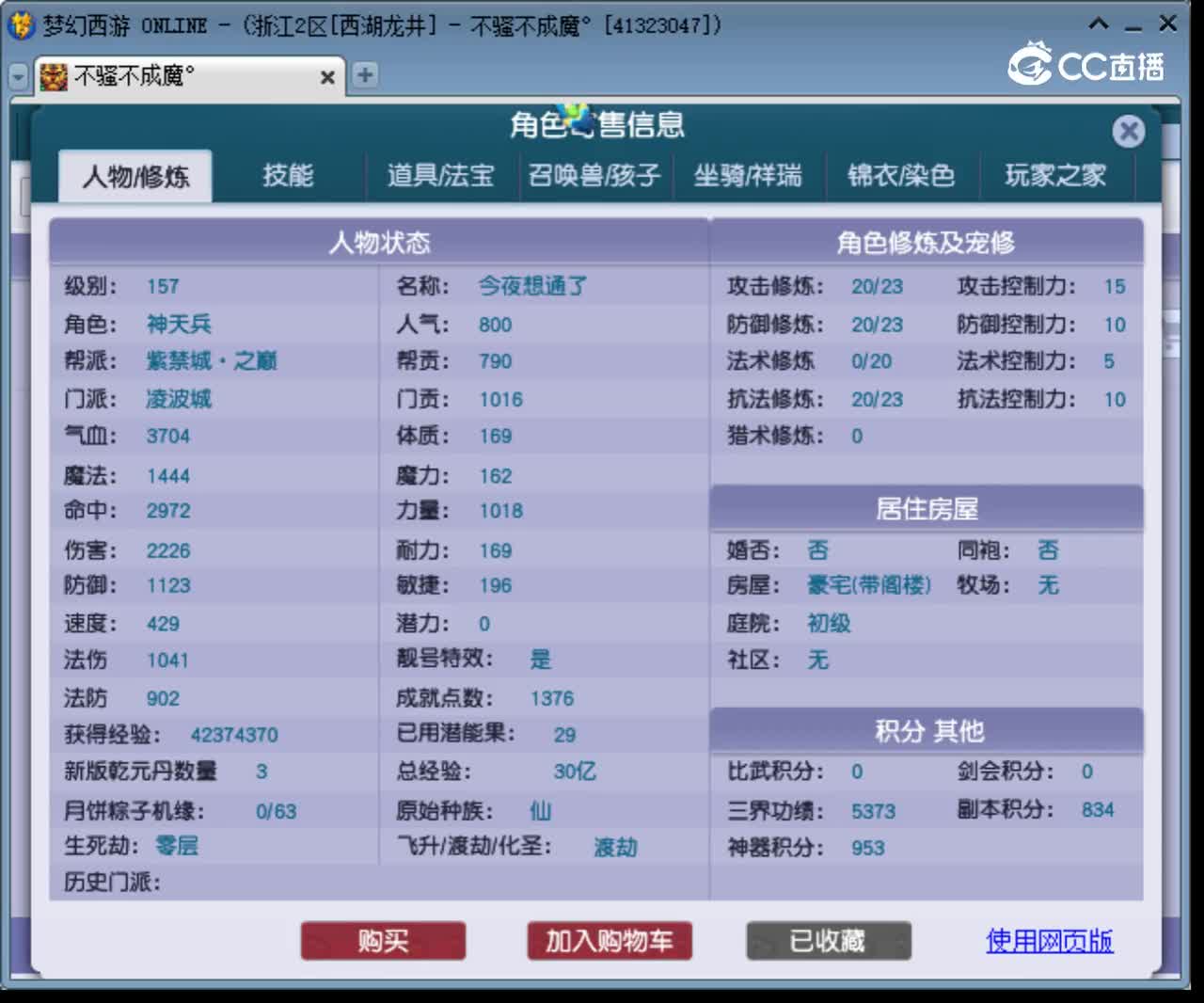Image resolution: width=1204 pixels, height=1003 pixels.
Task: Click the 飞升/渡劫/化圣 value 渡劫
Action: click(615, 848)
